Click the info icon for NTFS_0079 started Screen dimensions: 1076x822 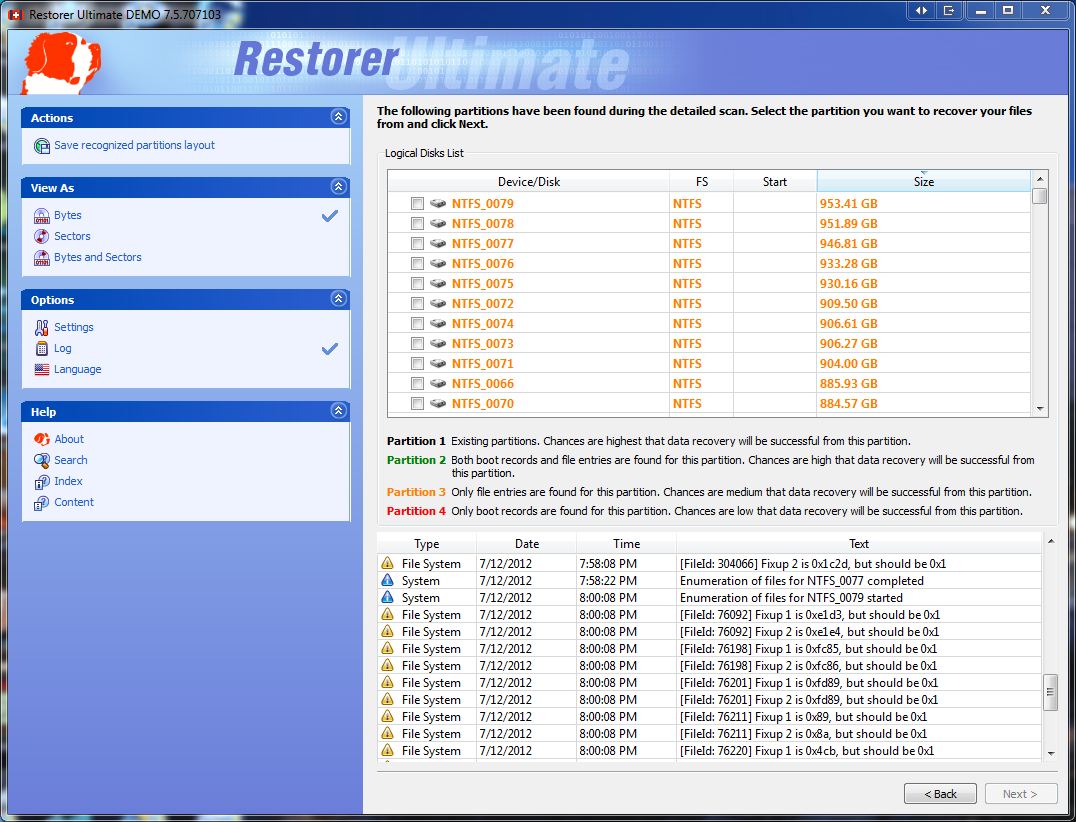(x=388, y=597)
